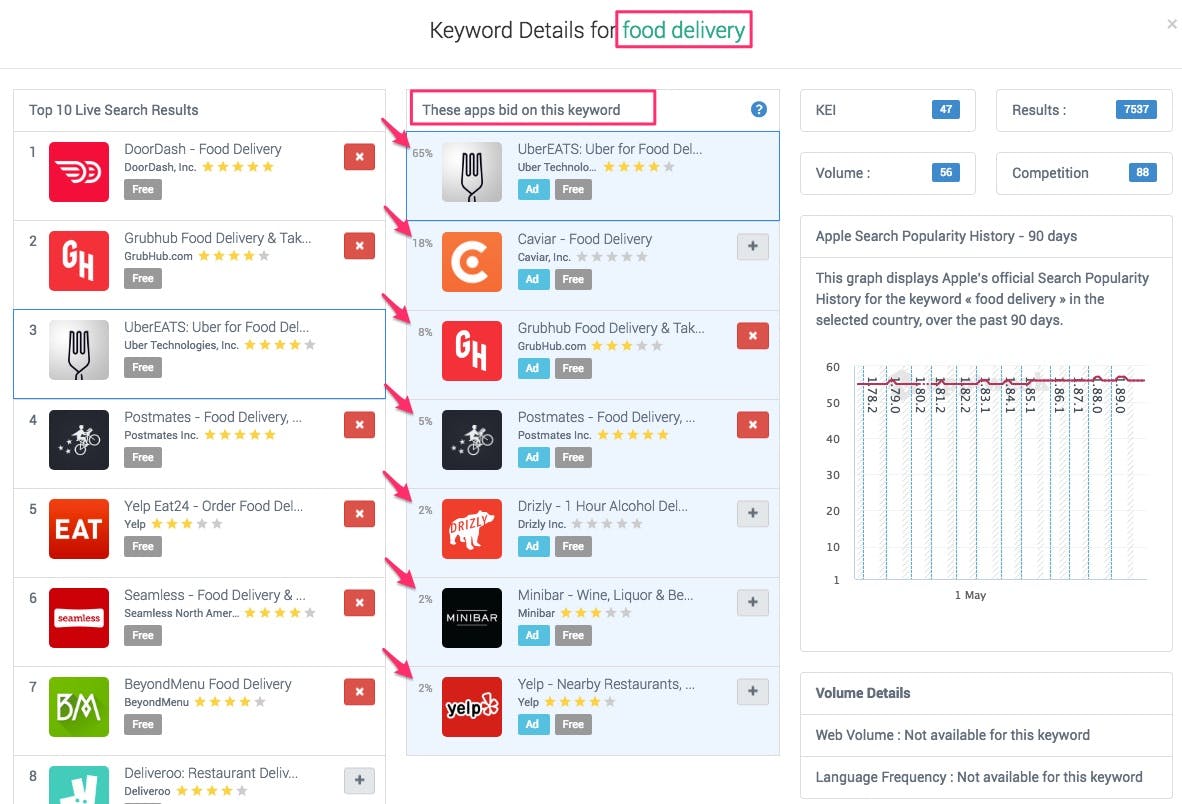Click the Yelp Eat24 EAT icon
Image resolution: width=1182 pixels, height=804 pixels.
(x=79, y=528)
